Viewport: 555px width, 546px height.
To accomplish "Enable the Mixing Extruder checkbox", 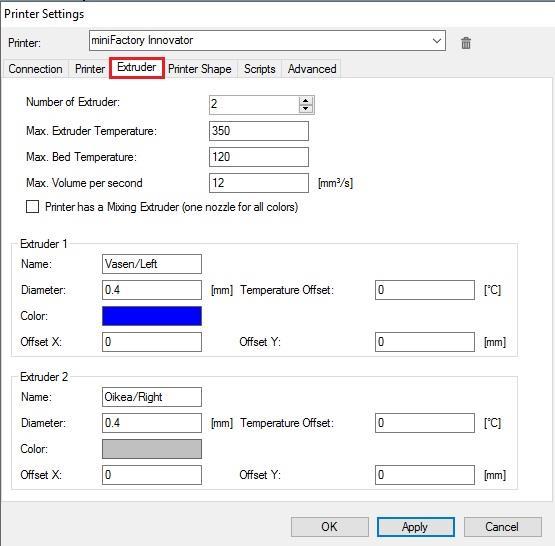I will pyautogui.click(x=33, y=207).
